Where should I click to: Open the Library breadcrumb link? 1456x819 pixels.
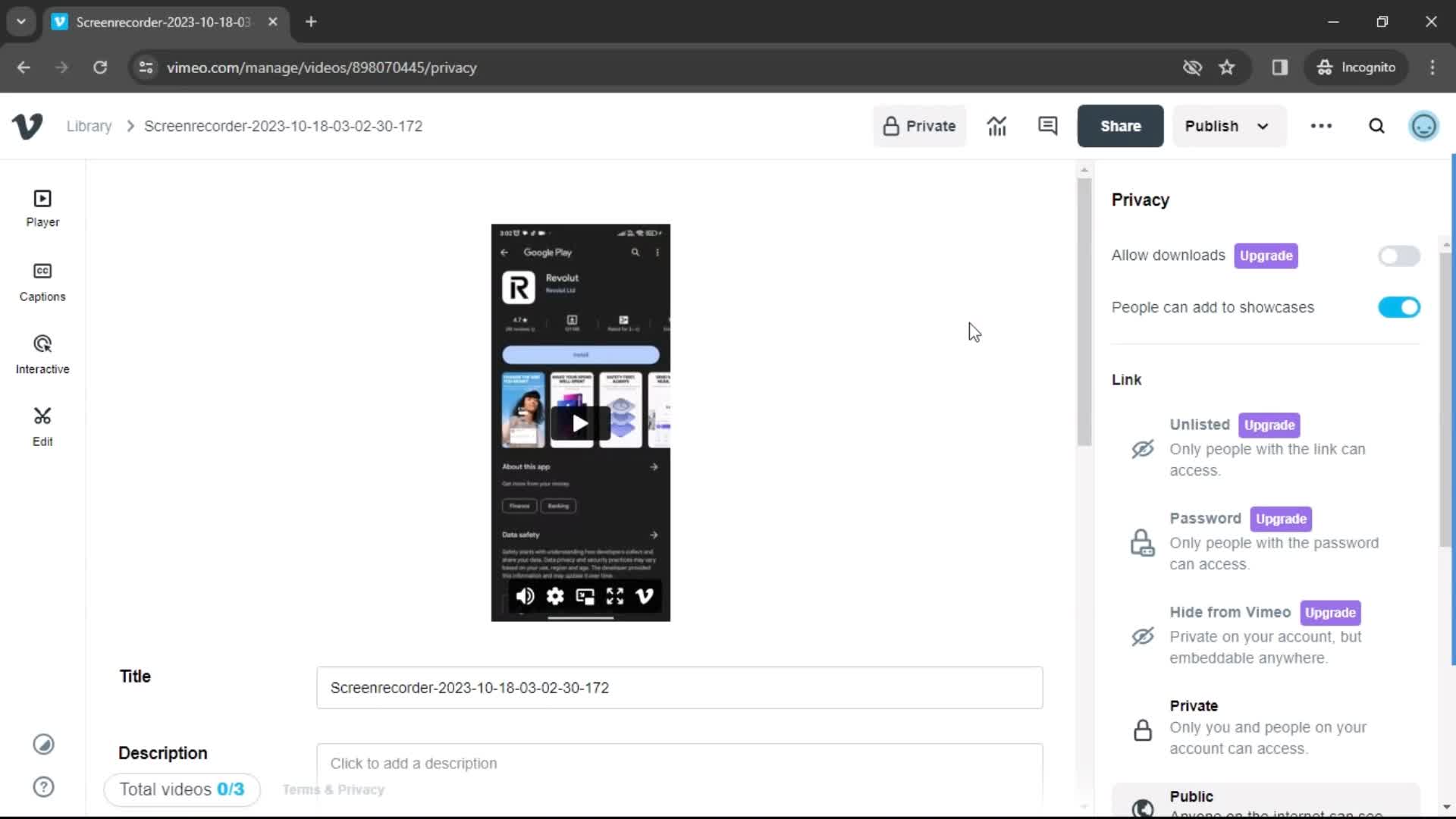point(89,125)
